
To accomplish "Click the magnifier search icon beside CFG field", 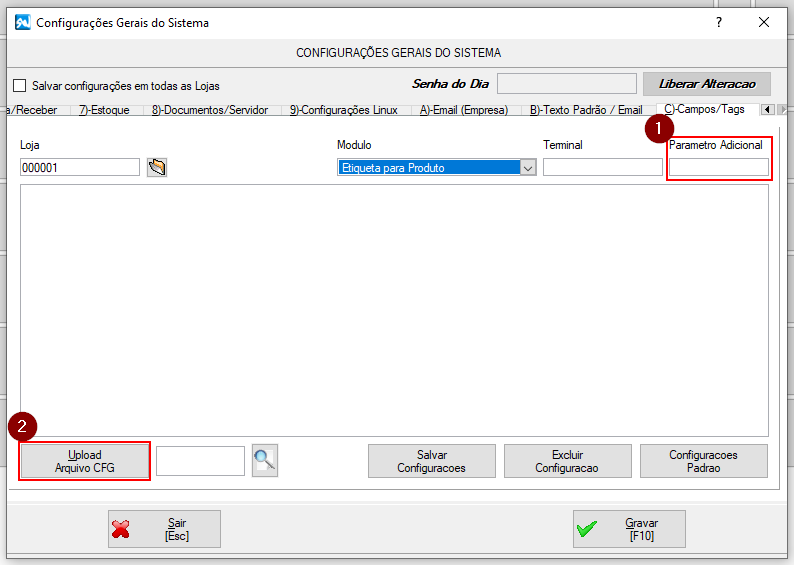I will [x=265, y=460].
